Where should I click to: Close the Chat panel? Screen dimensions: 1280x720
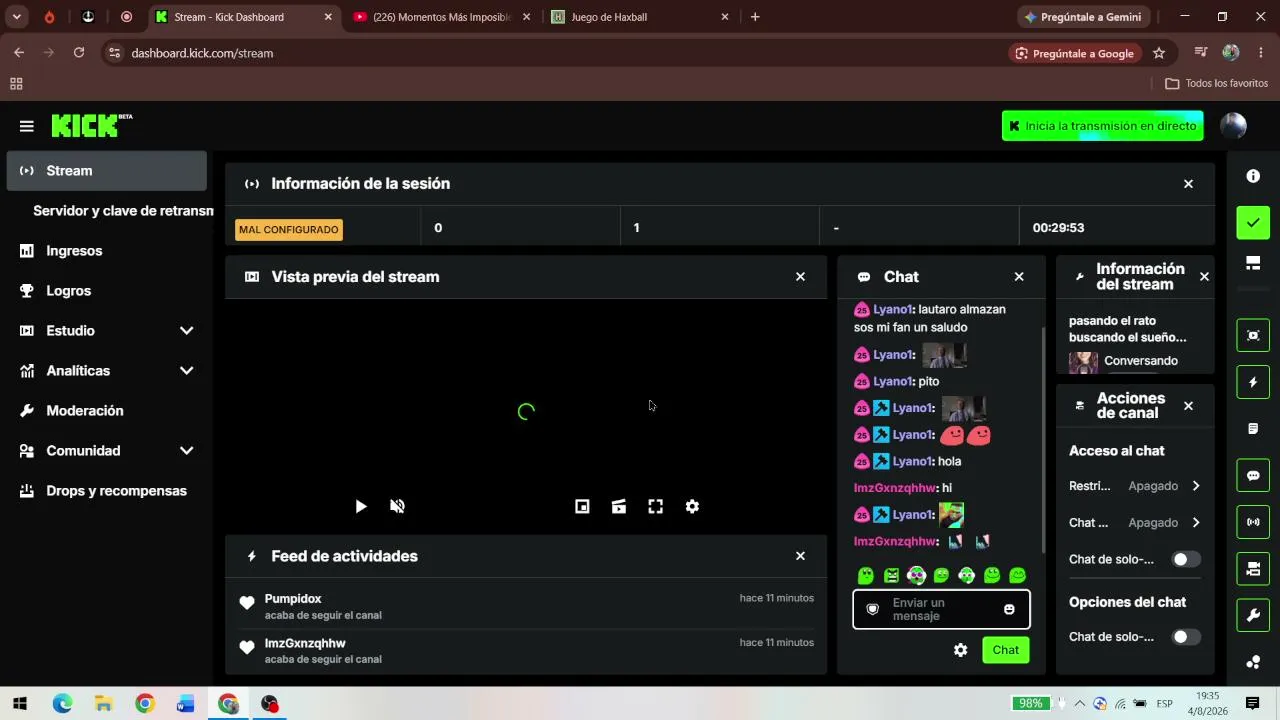pyautogui.click(x=1019, y=277)
